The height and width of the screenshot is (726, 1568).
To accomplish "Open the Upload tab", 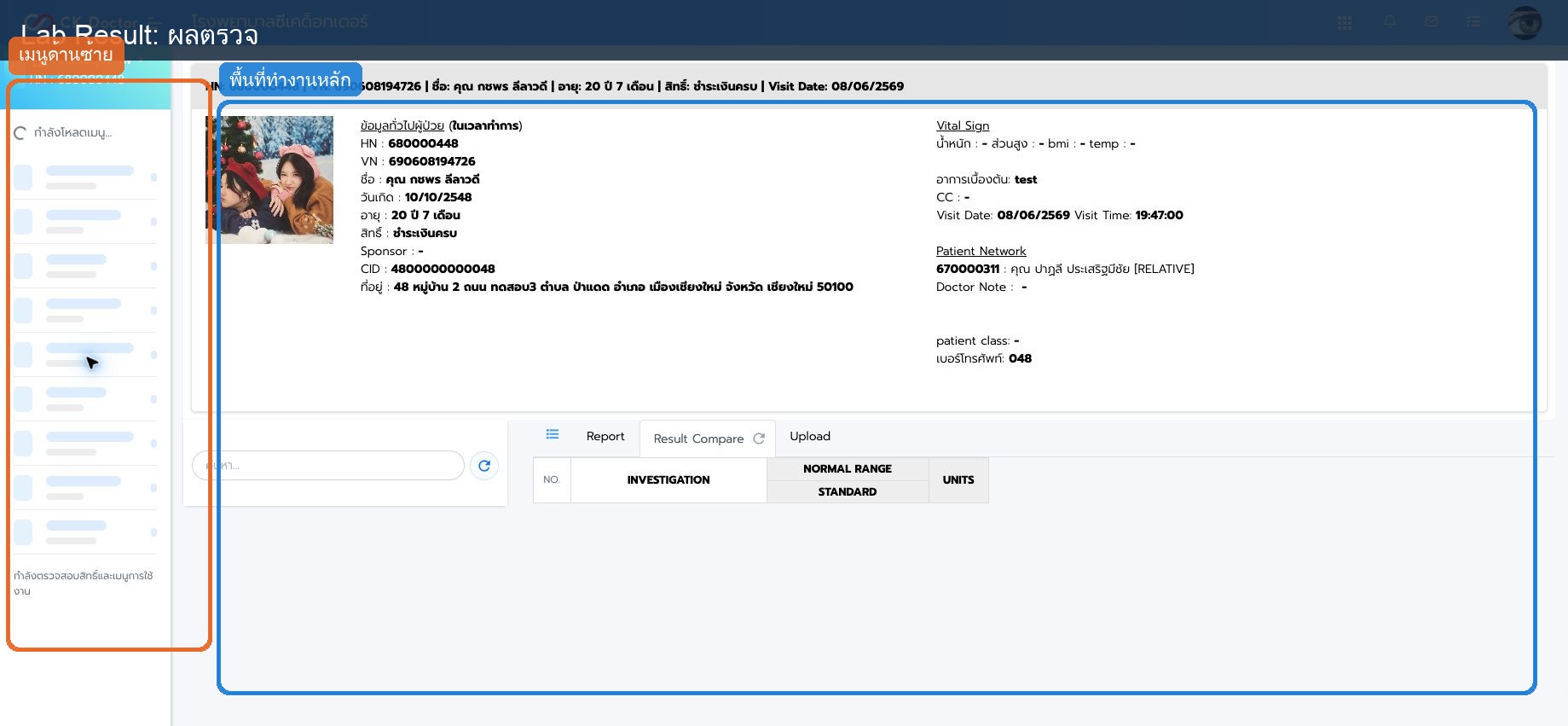I will (810, 436).
